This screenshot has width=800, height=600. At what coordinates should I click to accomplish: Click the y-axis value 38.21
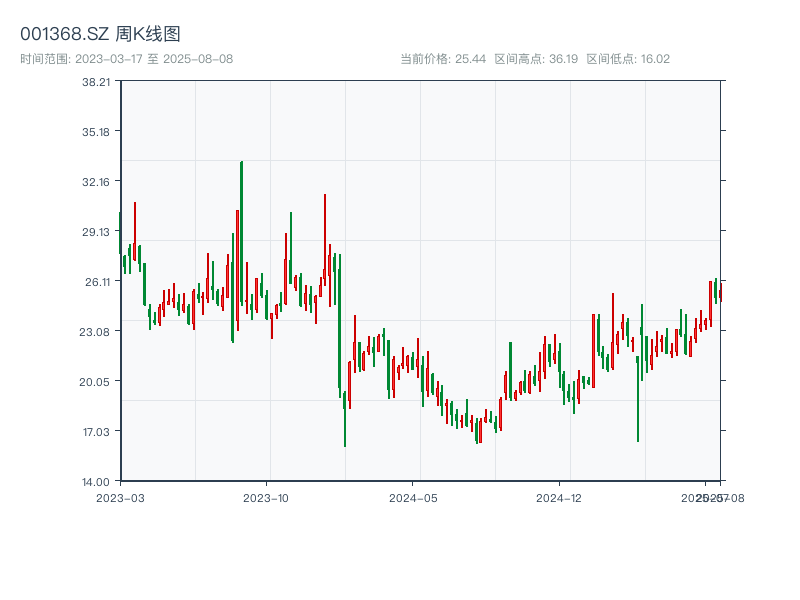click(96, 82)
